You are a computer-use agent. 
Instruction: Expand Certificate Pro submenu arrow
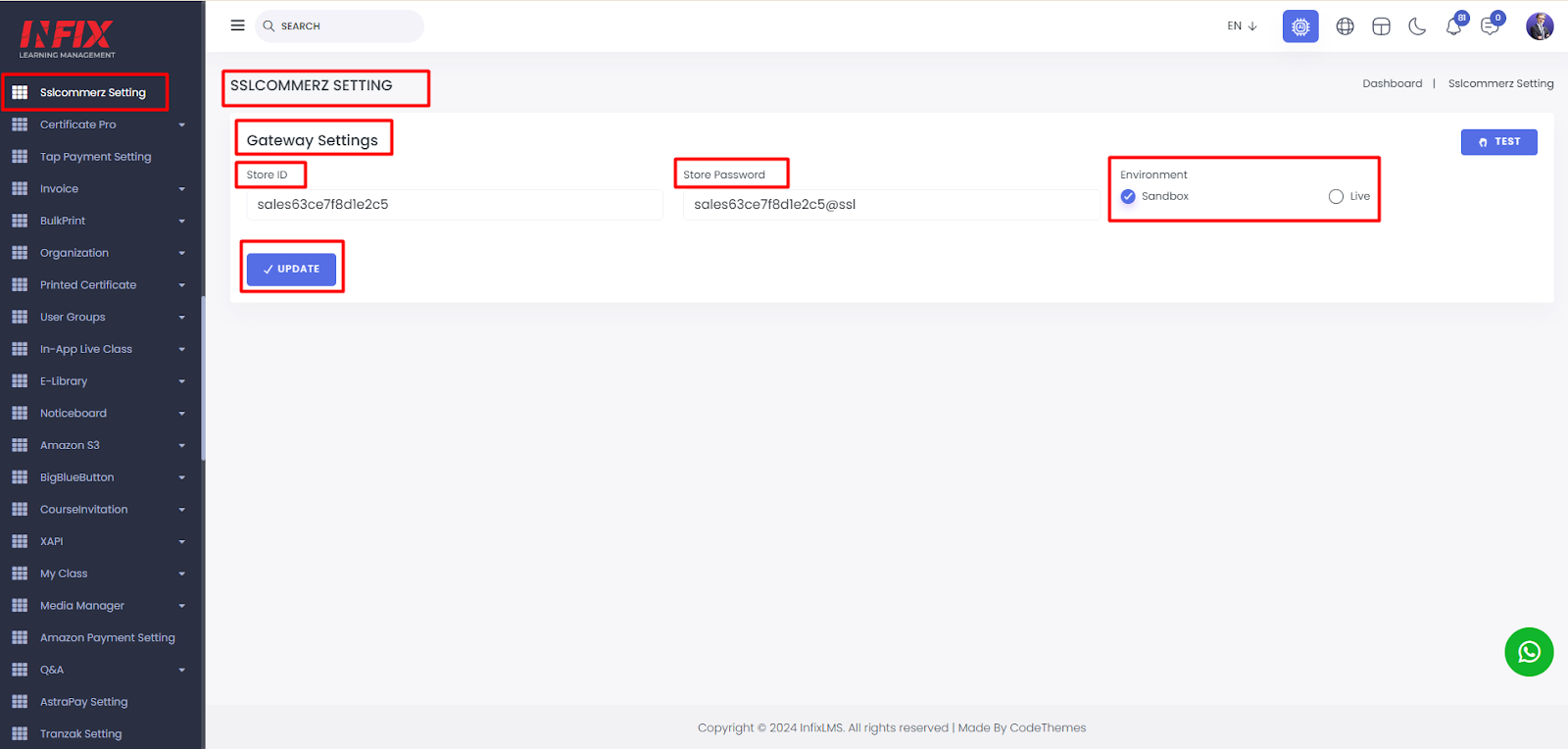coord(181,125)
